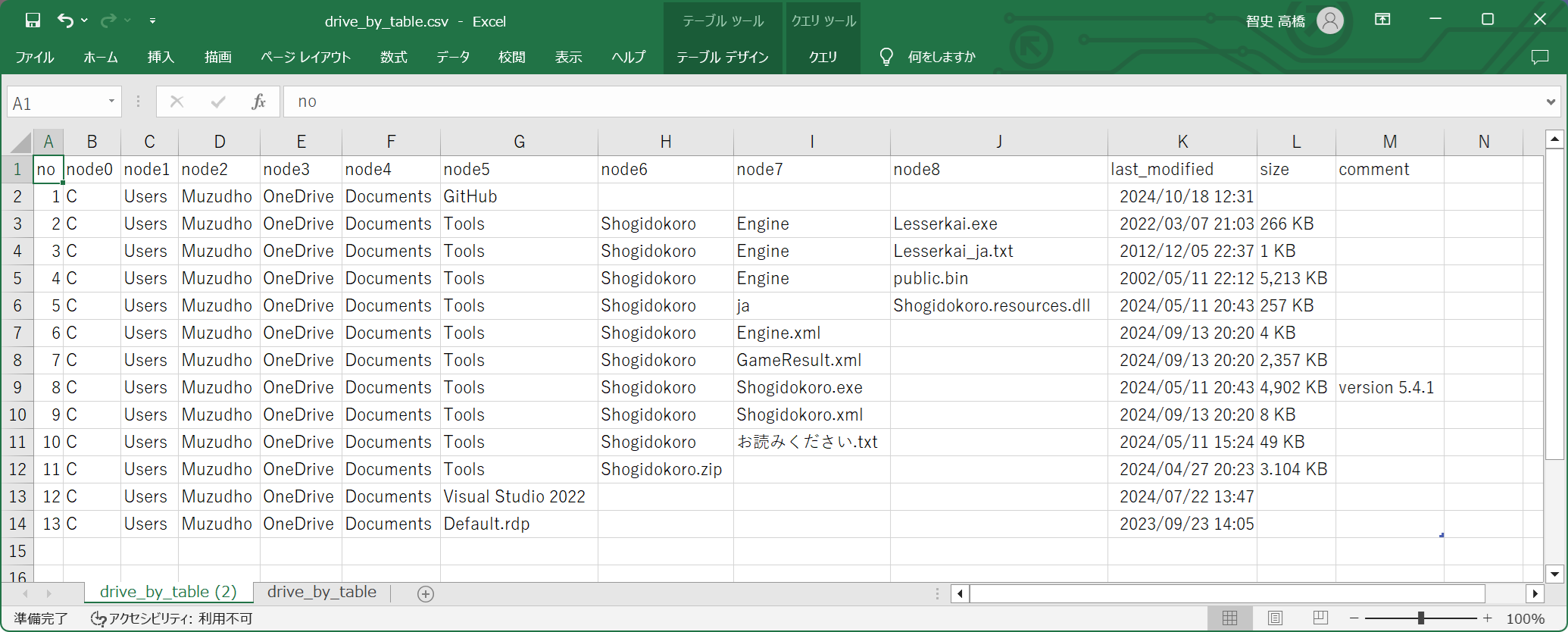Open the テーブル デザイン tab
The image size is (1568, 632).
[723, 57]
